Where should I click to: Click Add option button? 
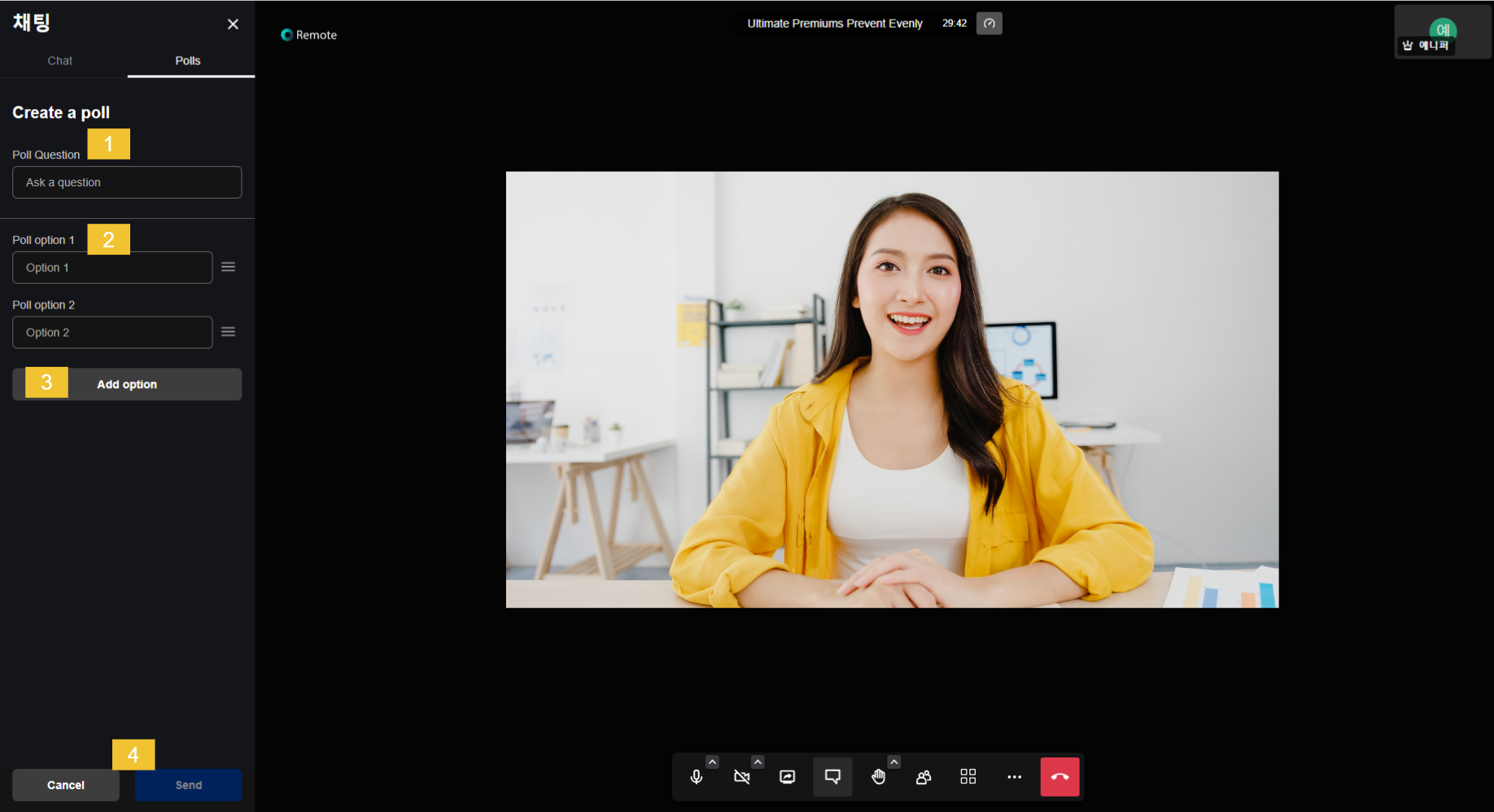(127, 384)
